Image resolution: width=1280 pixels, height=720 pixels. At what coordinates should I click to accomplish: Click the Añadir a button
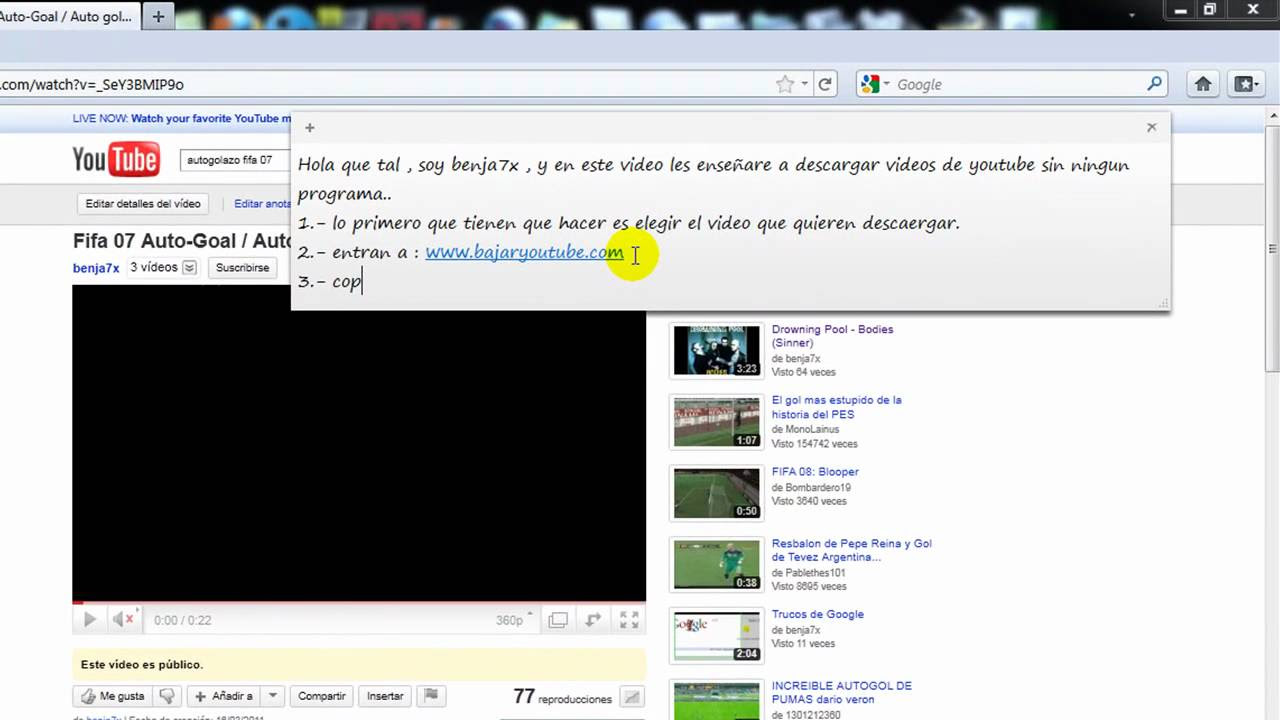(224, 696)
